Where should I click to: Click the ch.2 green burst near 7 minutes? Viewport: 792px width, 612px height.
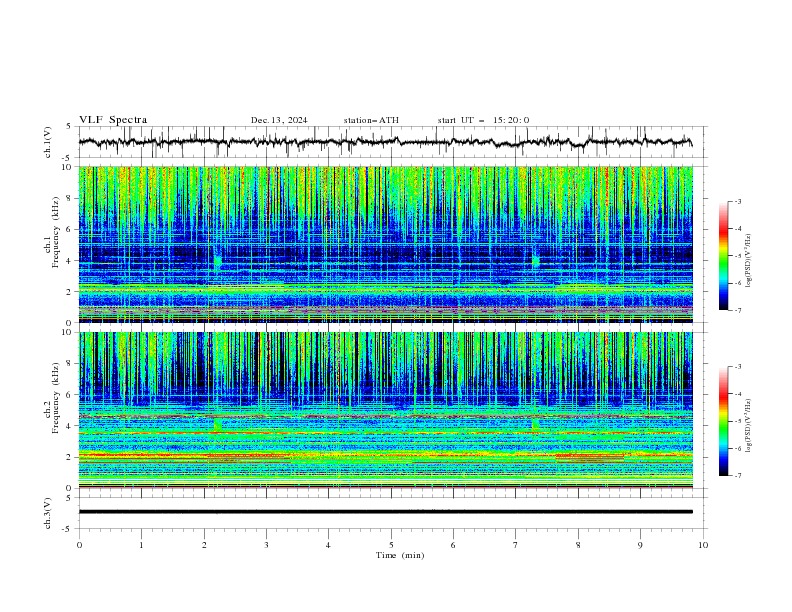click(535, 424)
